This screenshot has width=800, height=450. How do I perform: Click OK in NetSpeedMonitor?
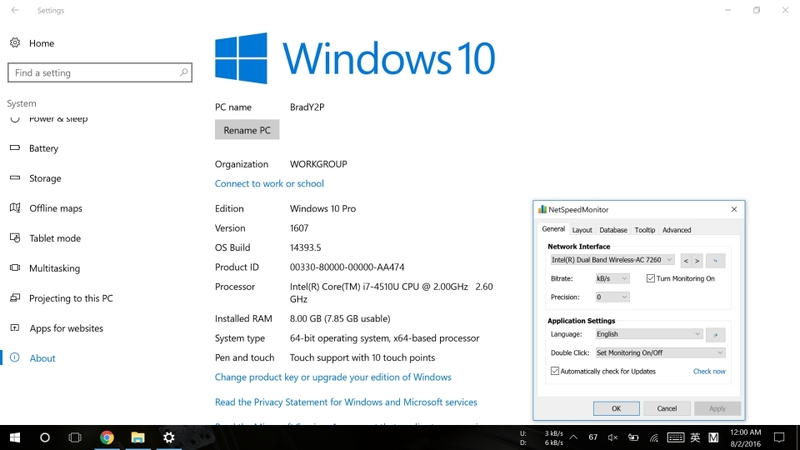[x=616, y=409]
